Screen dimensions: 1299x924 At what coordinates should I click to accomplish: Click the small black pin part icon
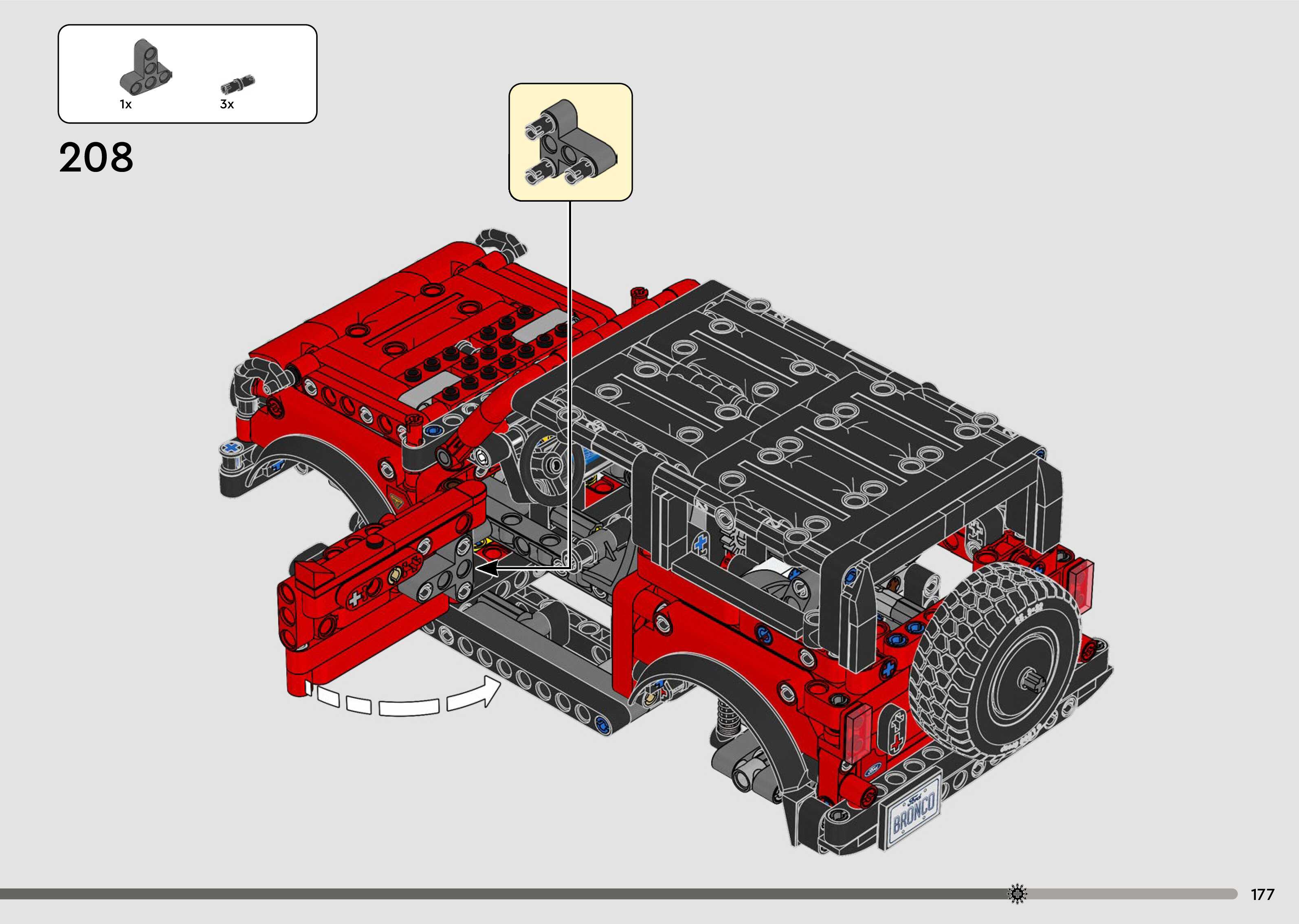coord(237,84)
